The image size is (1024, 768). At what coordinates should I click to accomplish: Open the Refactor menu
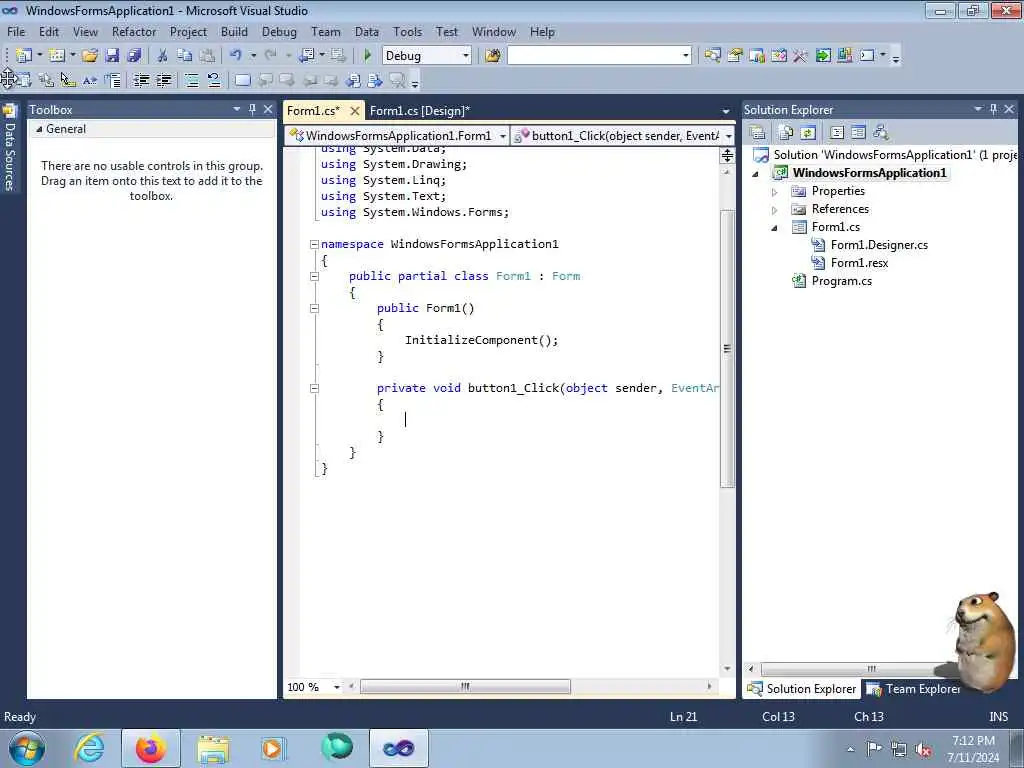(x=134, y=31)
